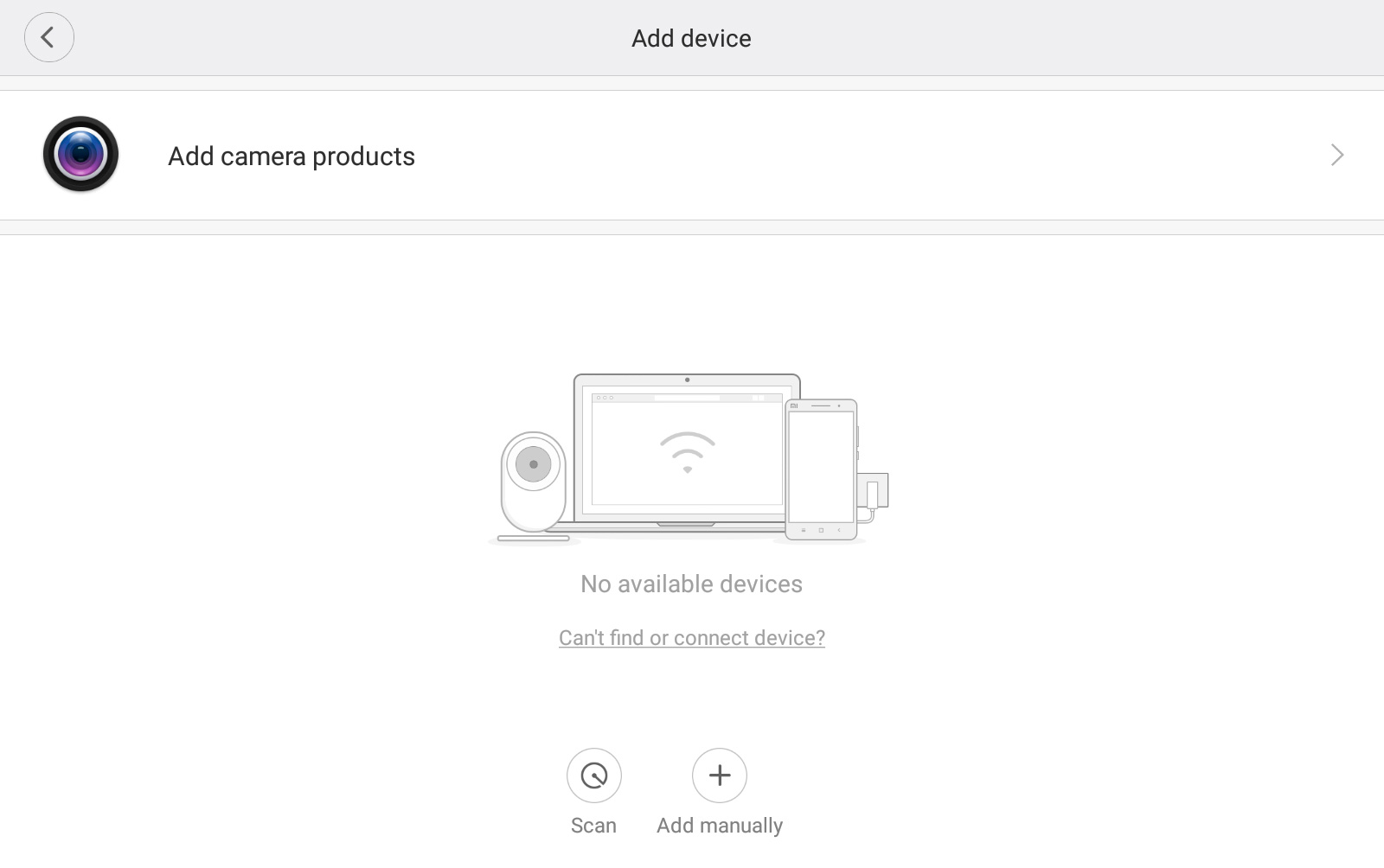Tap the plus icon to add manually
The height and width of the screenshot is (868, 1384).
pos(719,775)
